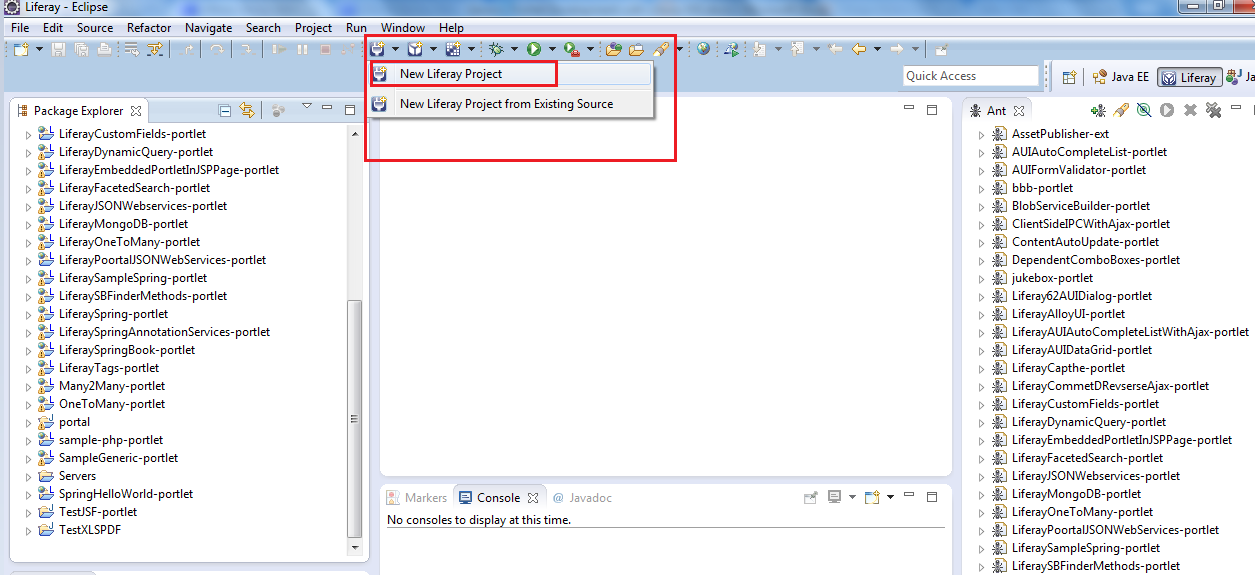The image size is (1255, 575).
Task: Click the Pin Console icon
Action: point(810,497)
